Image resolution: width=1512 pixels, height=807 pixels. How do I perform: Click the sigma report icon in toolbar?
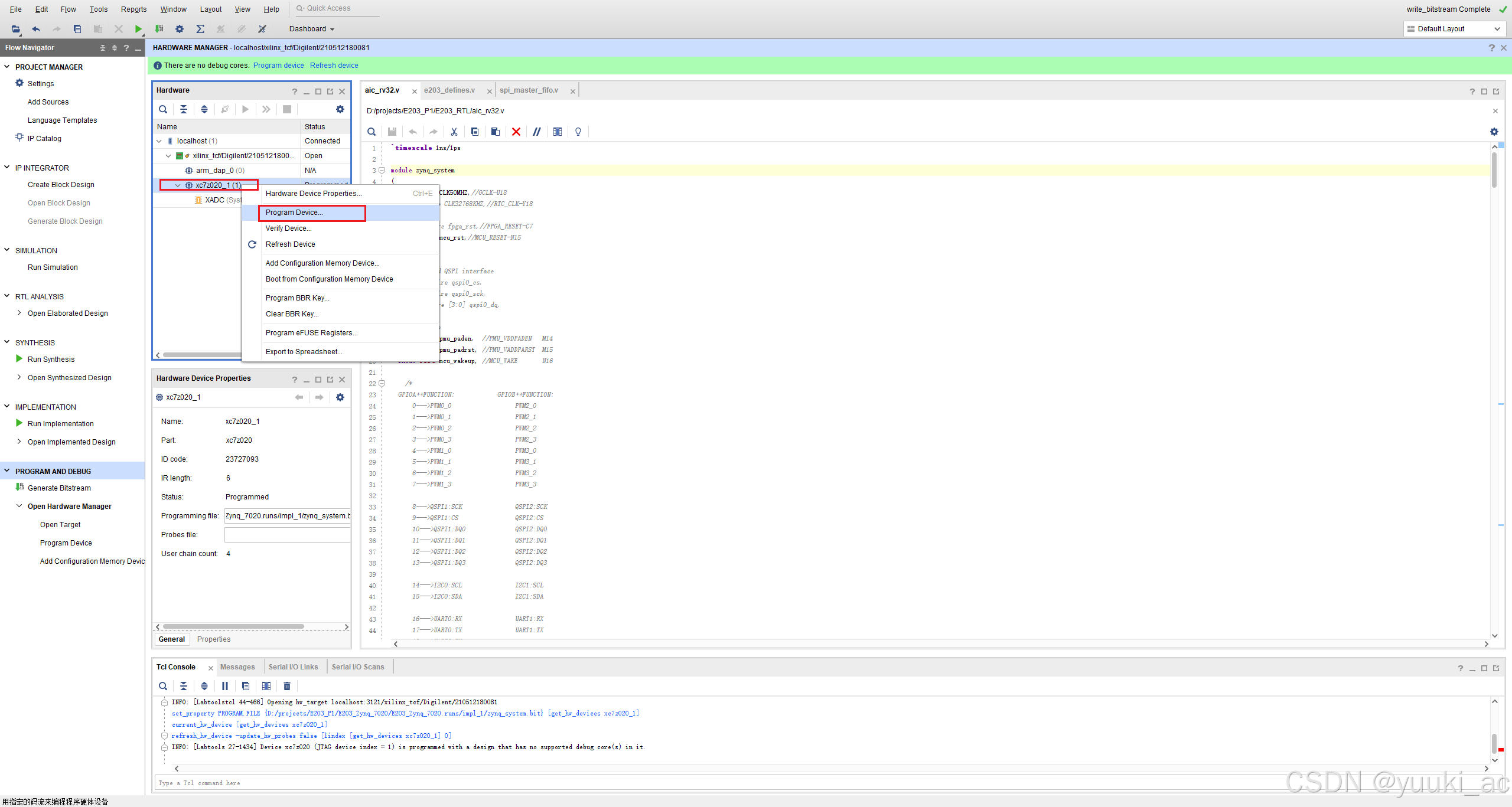[x=200, y=29]
